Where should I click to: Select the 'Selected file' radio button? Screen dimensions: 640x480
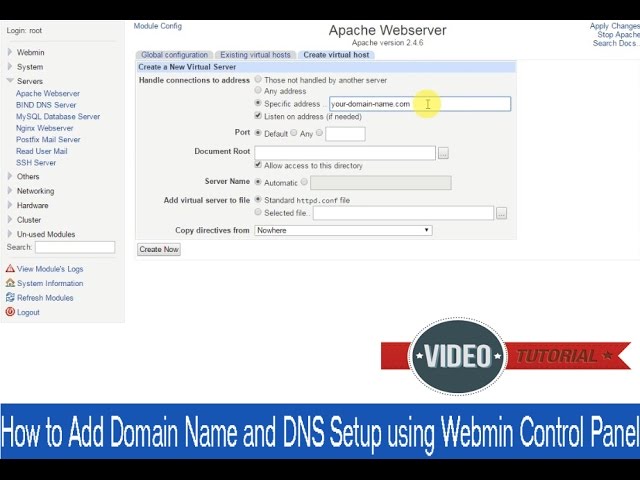click(x=258, y=212)
